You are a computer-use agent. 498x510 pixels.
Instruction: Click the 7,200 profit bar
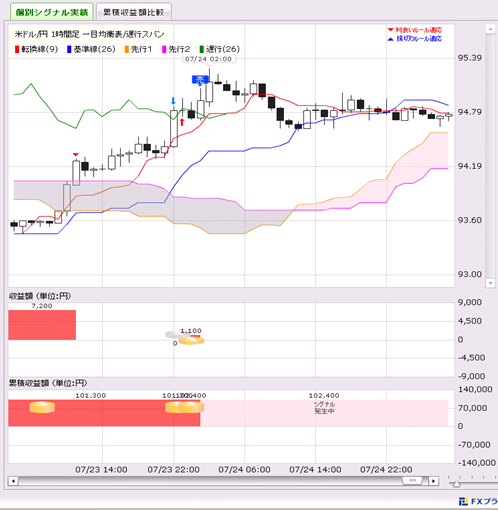[42, 325]
